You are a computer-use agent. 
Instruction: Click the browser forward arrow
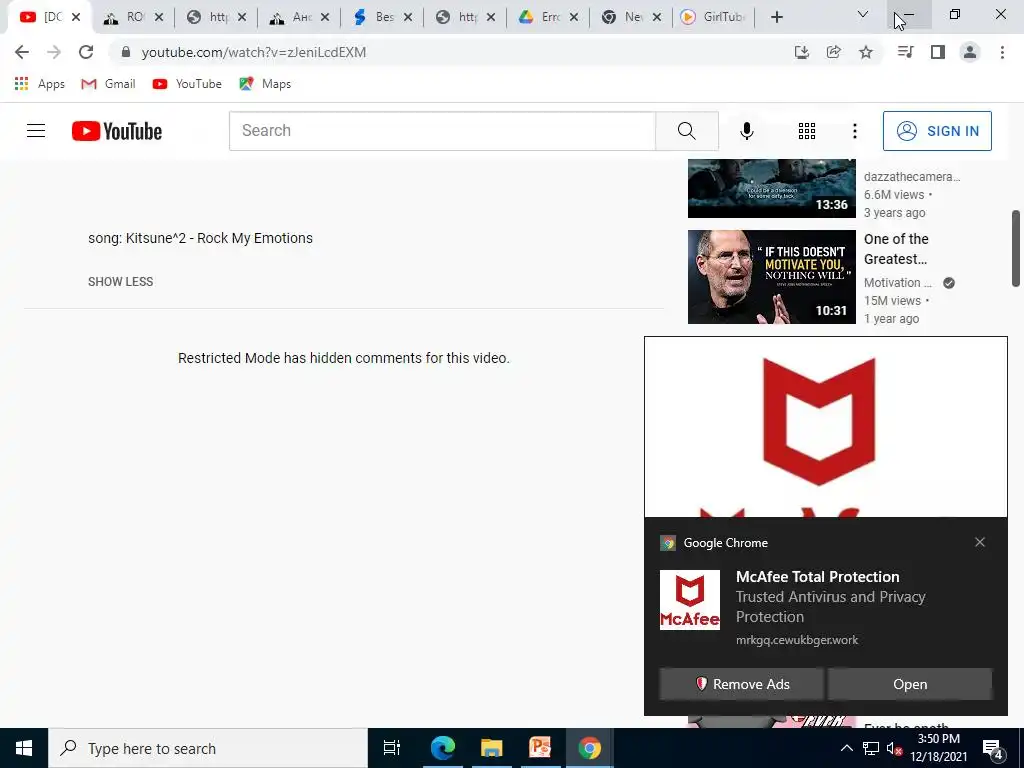coord(54,52)
